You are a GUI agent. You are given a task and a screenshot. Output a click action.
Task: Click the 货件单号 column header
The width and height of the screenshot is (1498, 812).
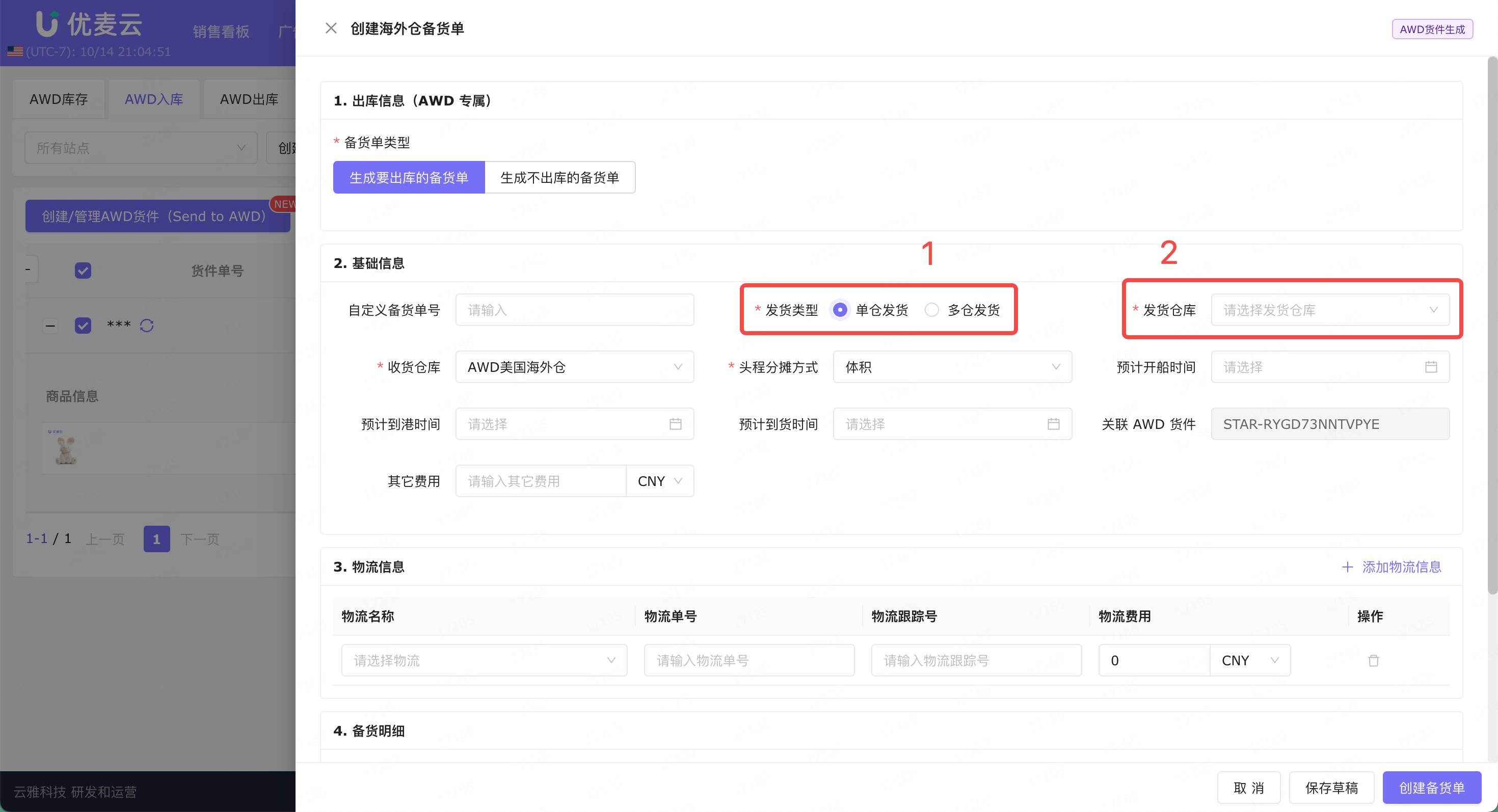[217, 270]
